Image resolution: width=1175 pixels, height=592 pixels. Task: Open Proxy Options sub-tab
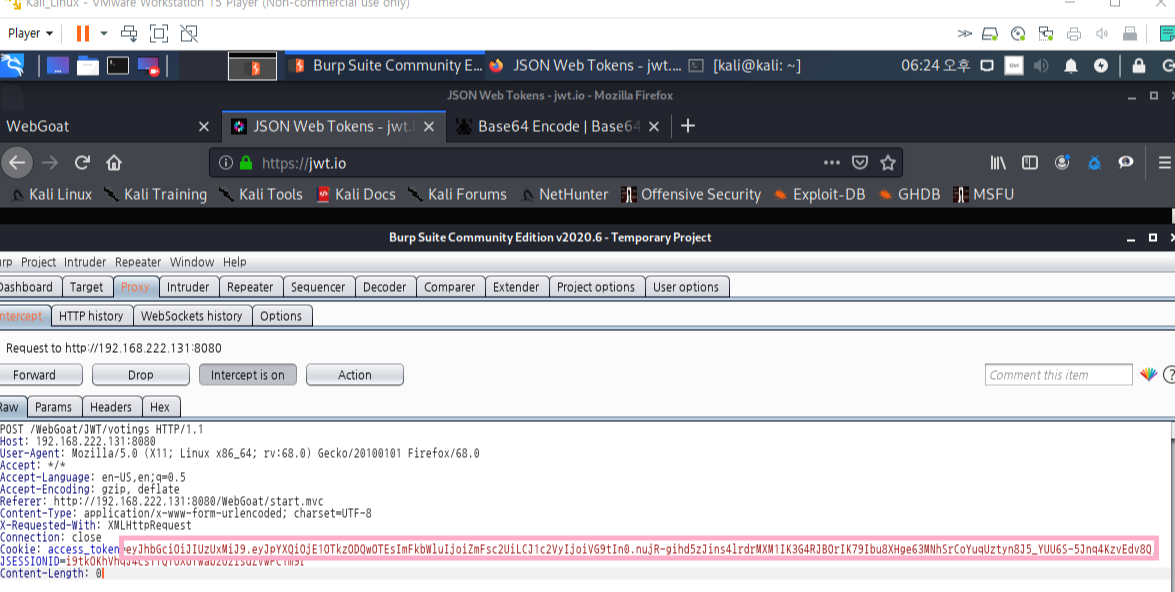[x=281, y=316]
